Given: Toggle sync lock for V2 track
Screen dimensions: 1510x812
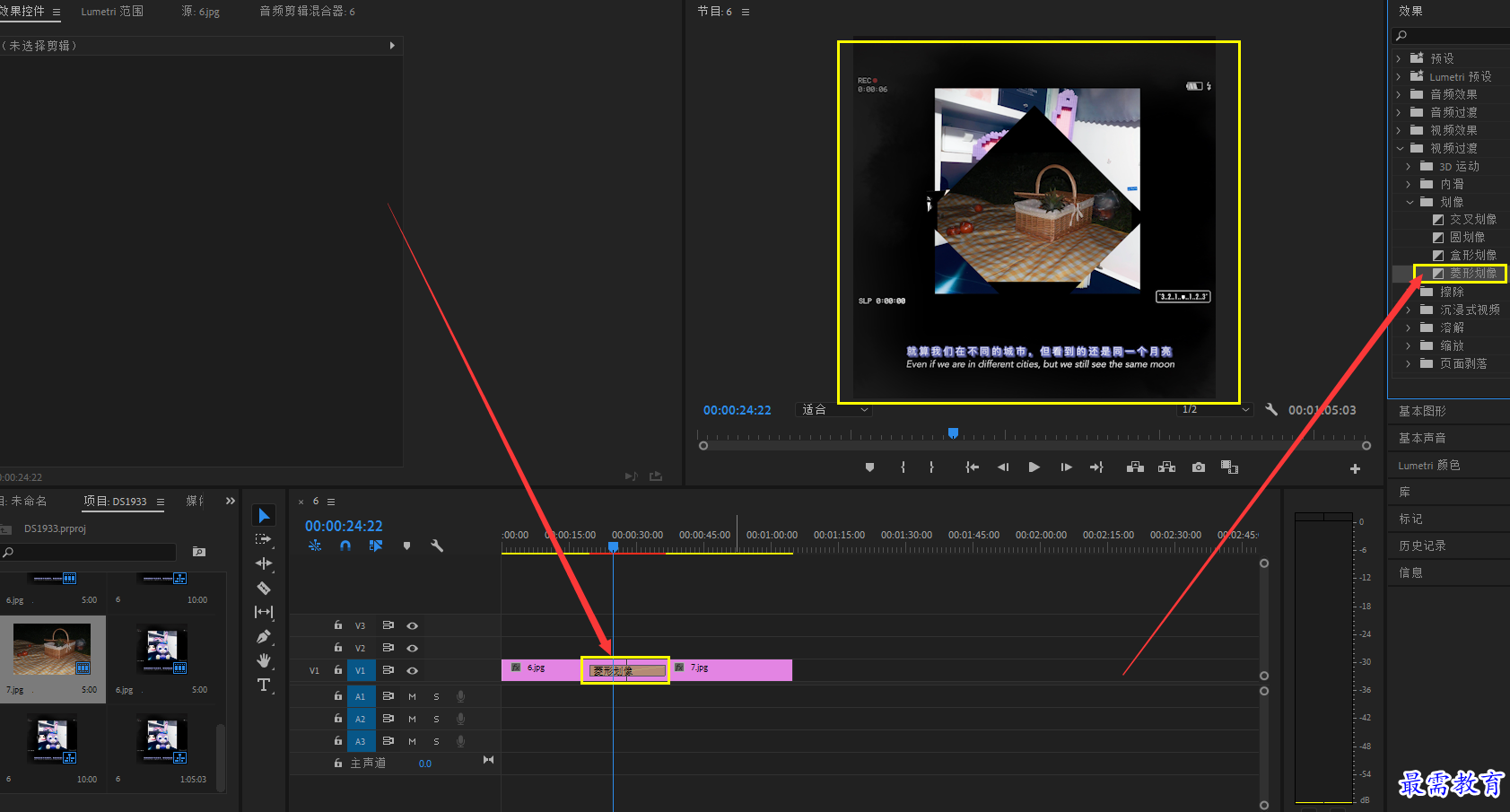Looking at the screenshot, I should 388,648.
